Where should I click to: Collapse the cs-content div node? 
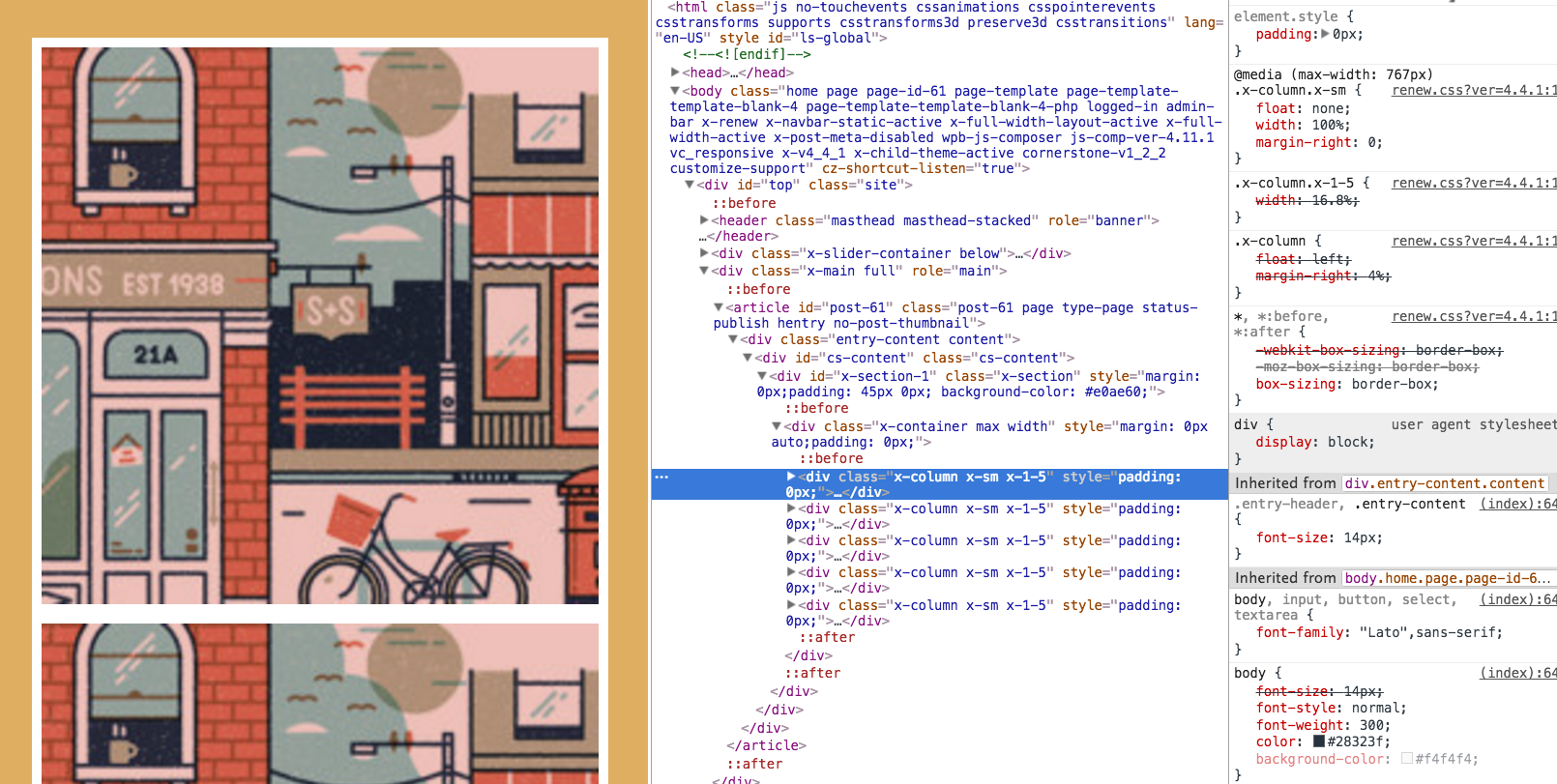(x=748, y=358)
